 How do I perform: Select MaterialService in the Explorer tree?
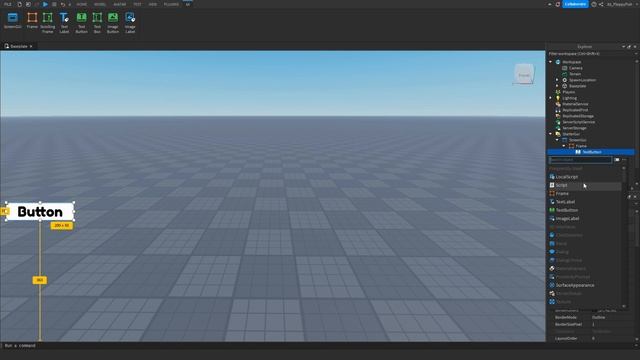[x=575, y=104]
